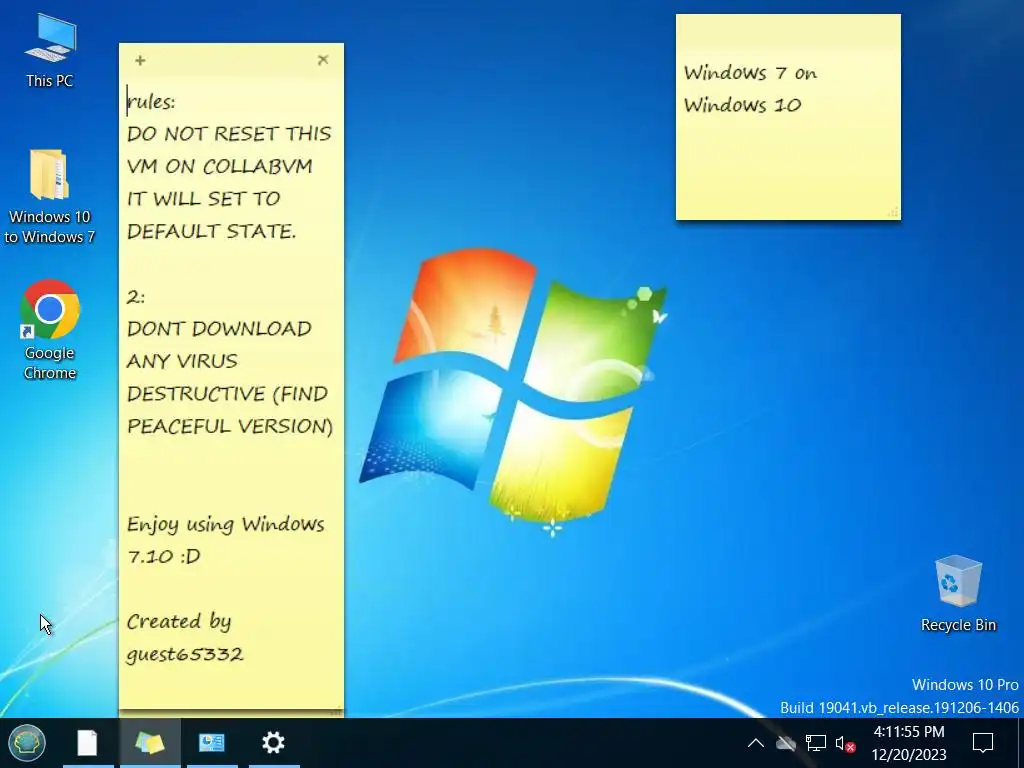Show hidden system tray icons
Image resolution: width=1024 pixels, height=768 pixels.
point(756,743)
